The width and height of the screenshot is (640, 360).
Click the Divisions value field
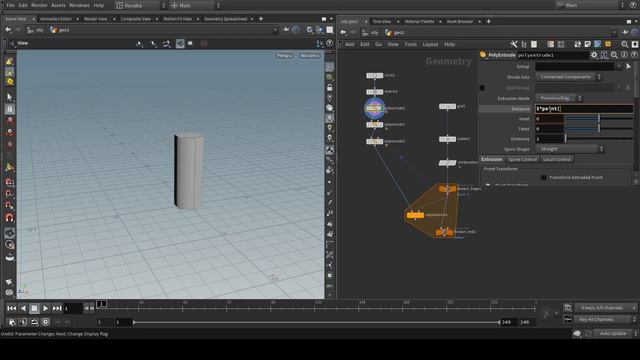(x=549, y=139)
